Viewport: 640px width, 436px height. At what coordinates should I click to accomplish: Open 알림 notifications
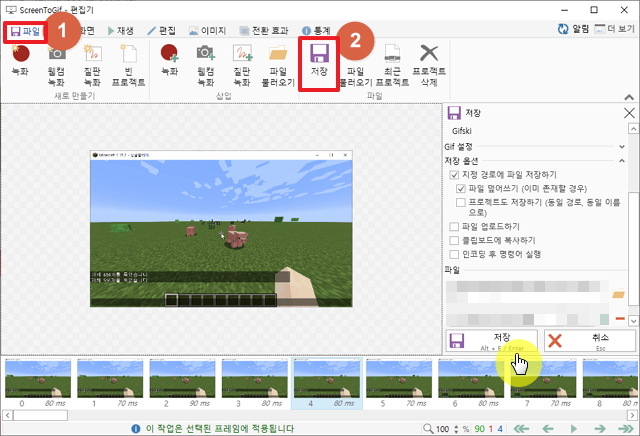tap(573, 29)
